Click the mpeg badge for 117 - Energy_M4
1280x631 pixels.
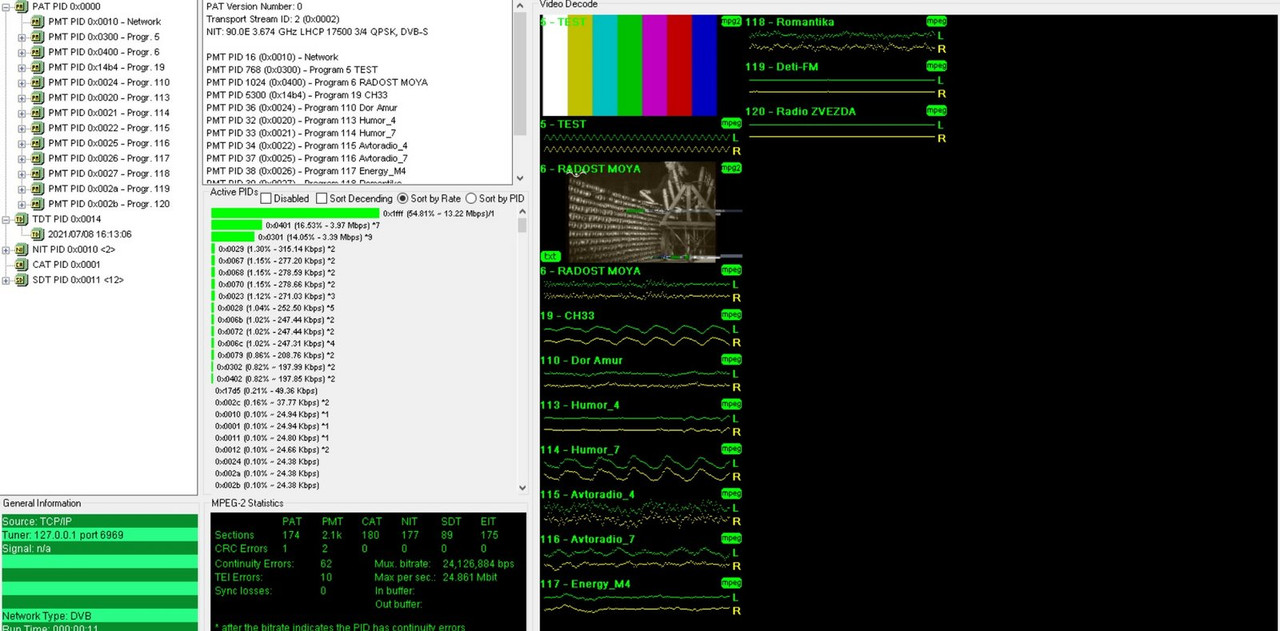[x=731, y=584]
